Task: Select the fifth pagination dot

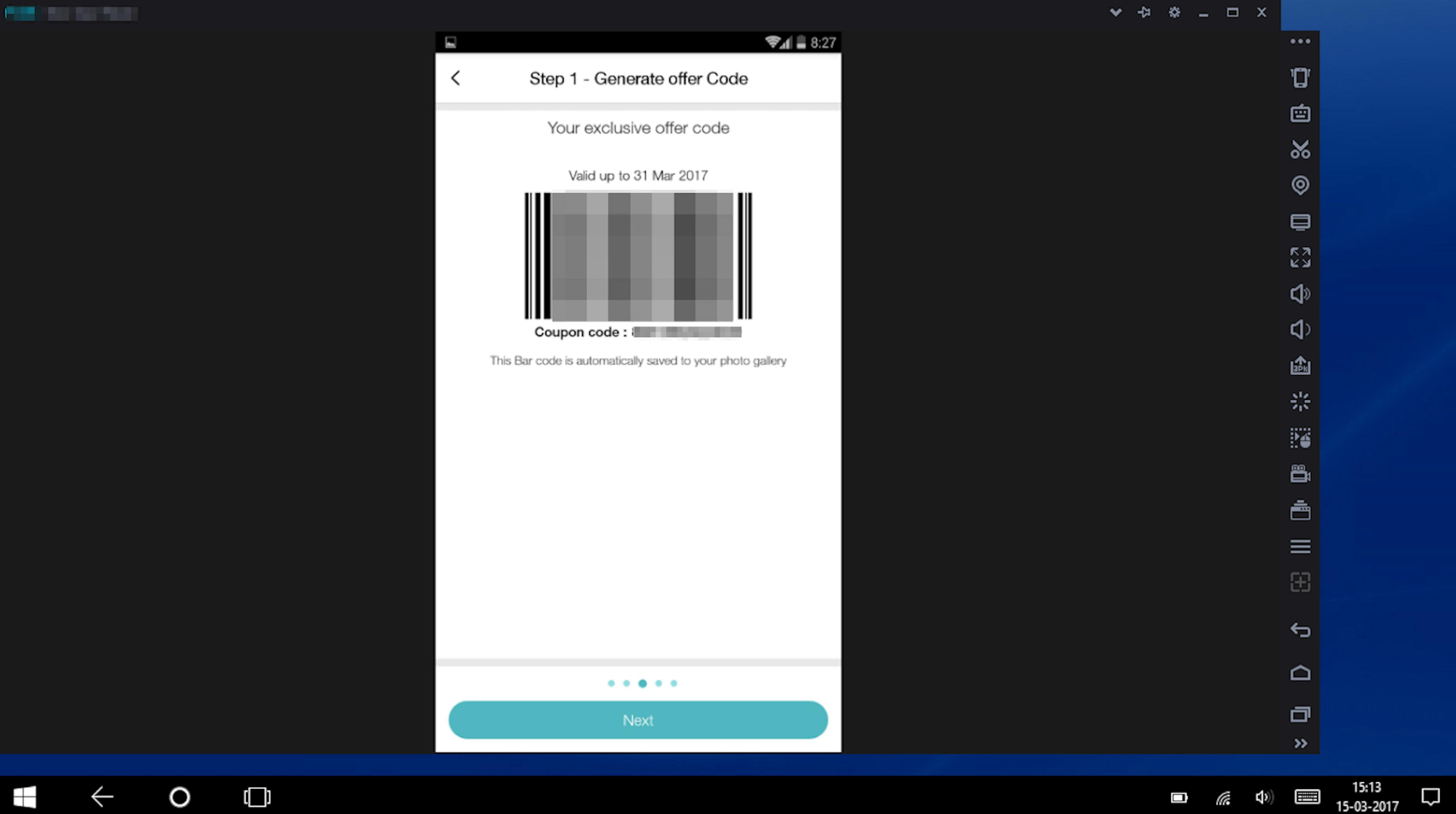Action: (x=674, y=683)
